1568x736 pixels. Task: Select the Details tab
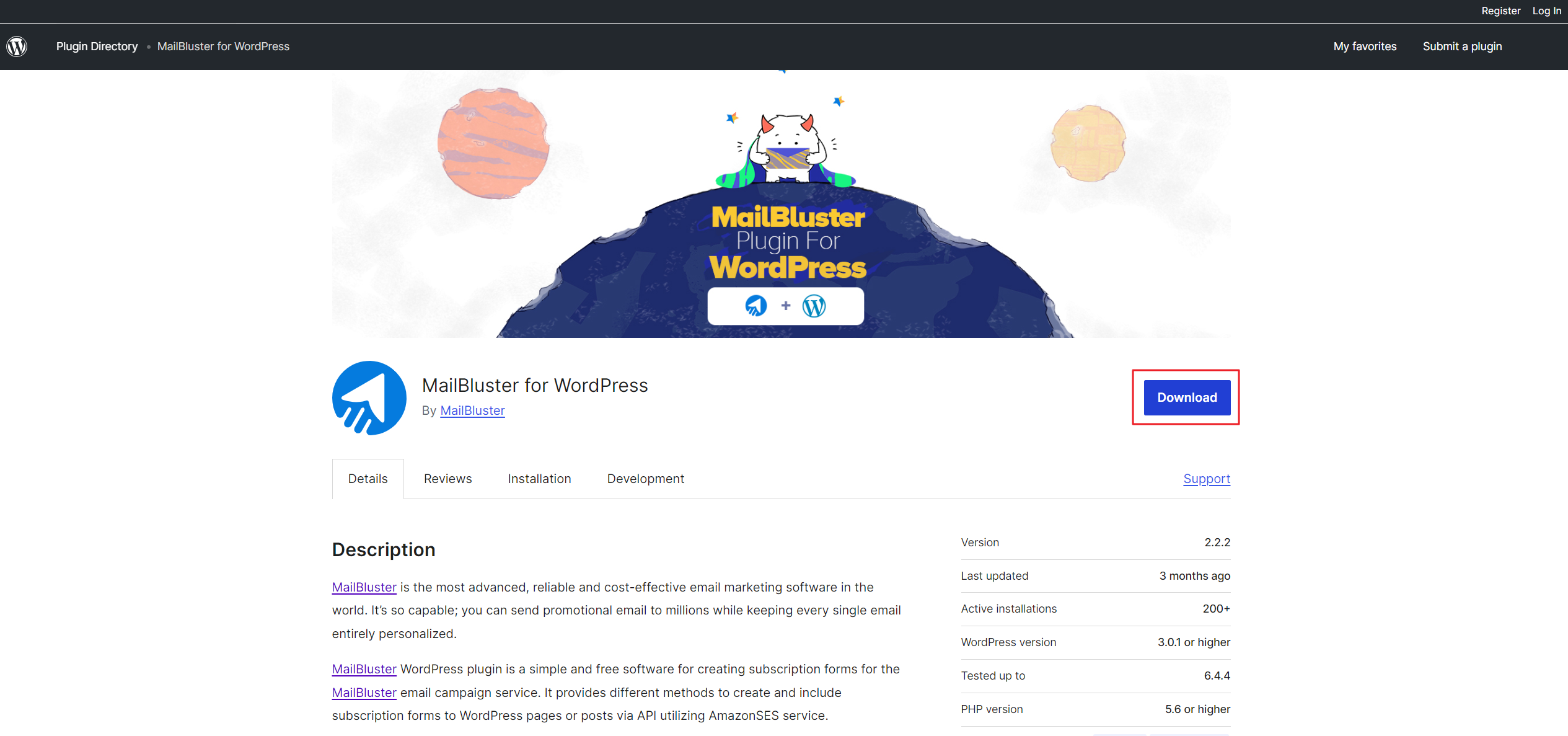pos(368,478)
